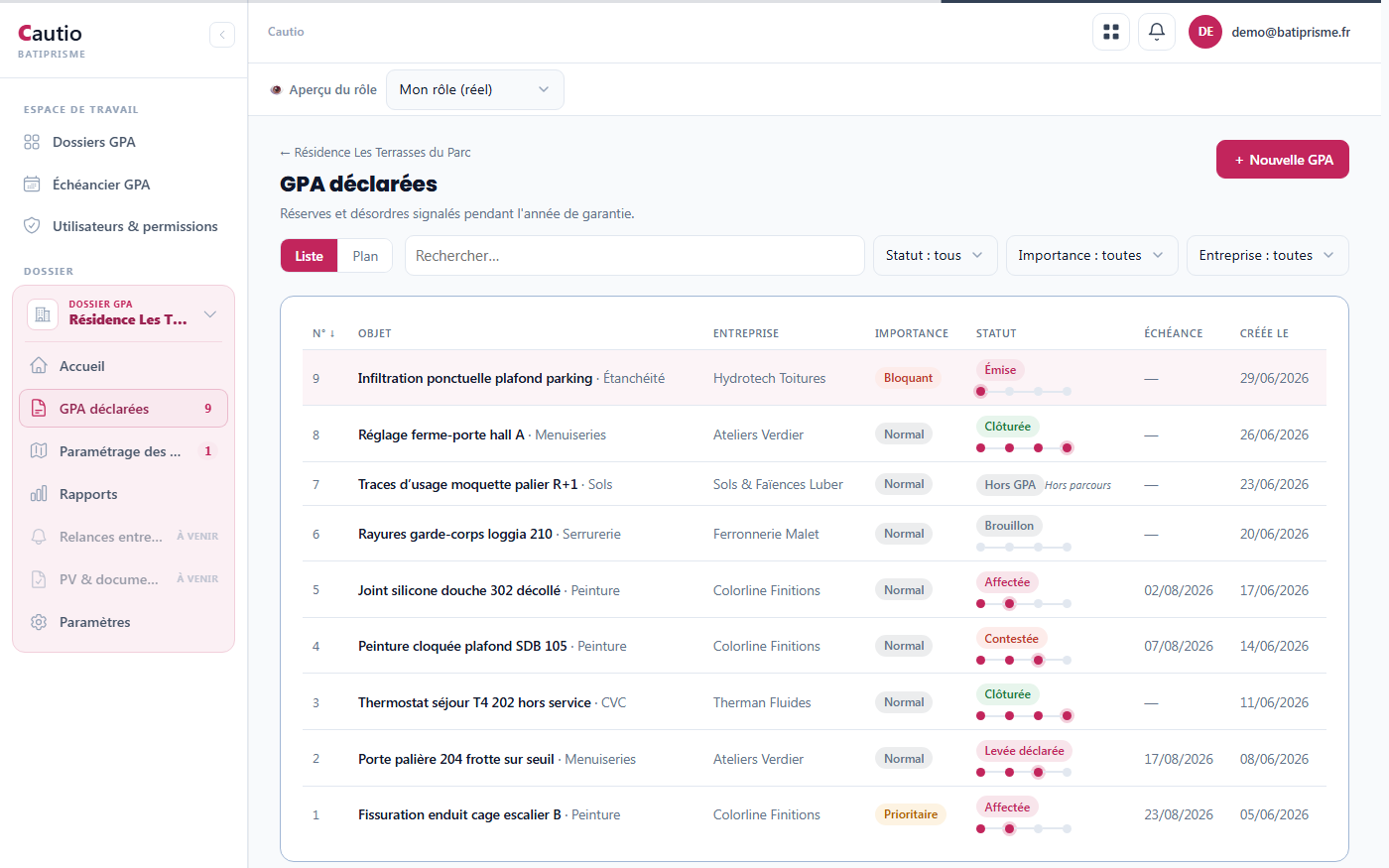
Task: Click the Rapports chart icon
Action: [39, 494]
